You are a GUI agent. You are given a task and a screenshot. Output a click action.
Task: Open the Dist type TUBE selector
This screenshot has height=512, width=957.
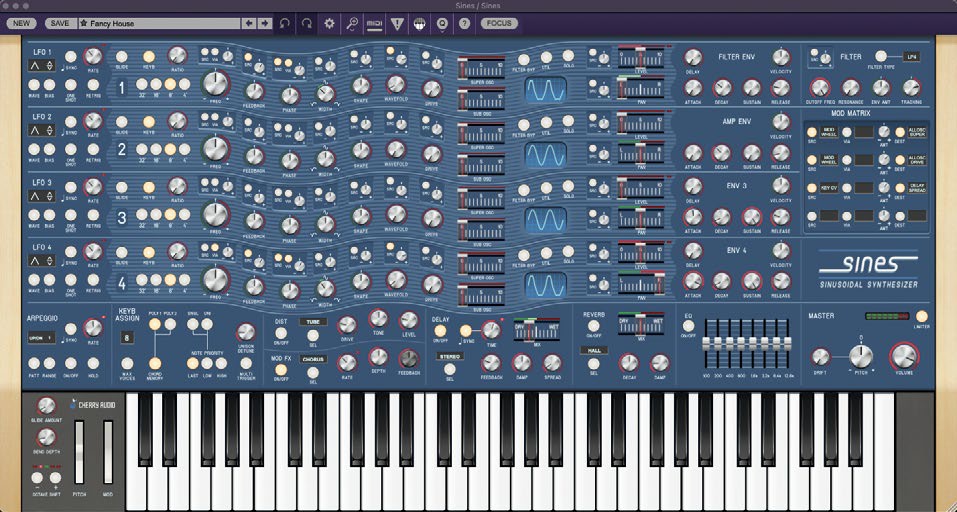[313, 322]
